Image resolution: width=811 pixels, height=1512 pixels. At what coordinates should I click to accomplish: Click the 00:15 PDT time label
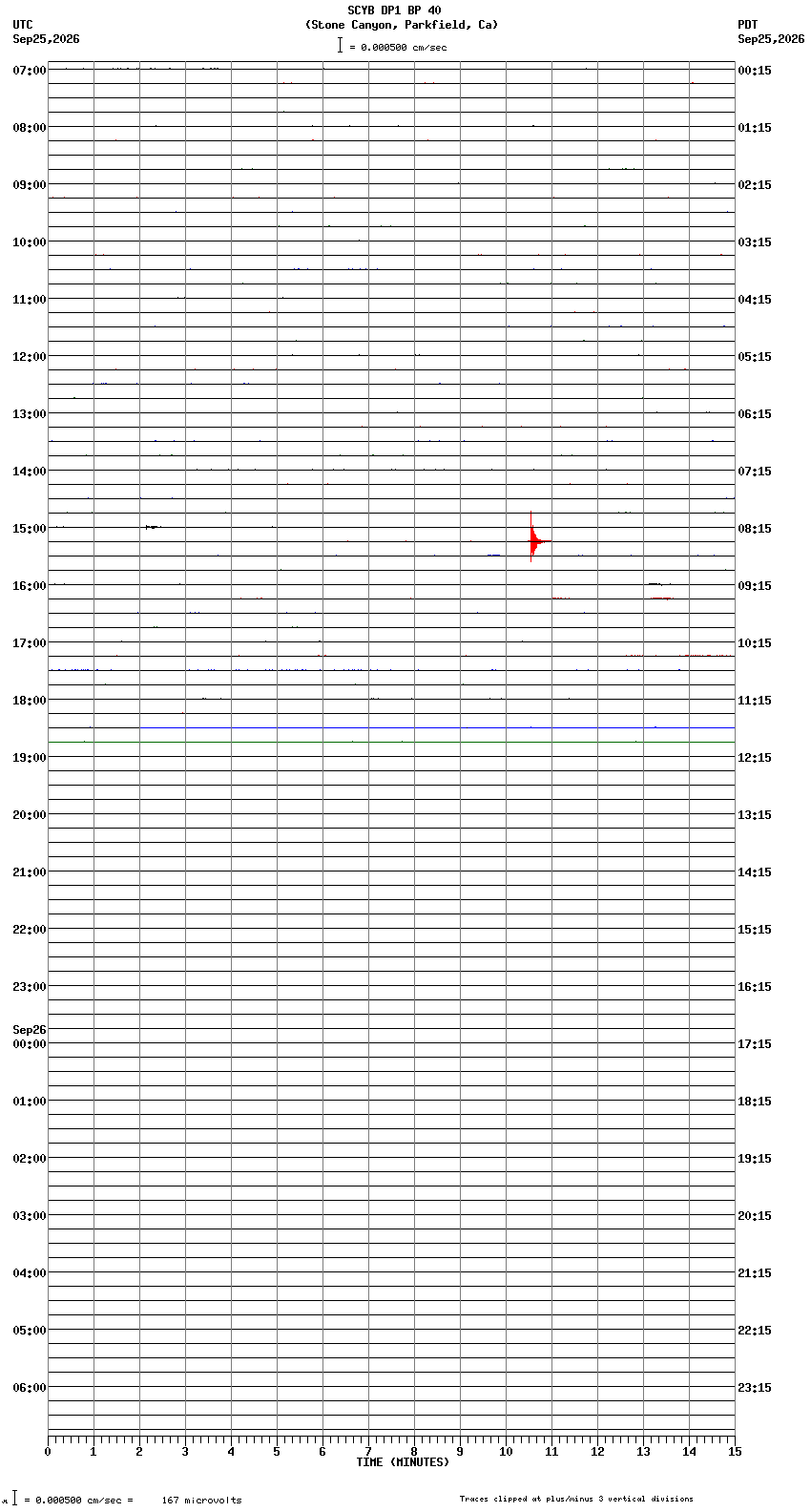(x=755, y=71)
